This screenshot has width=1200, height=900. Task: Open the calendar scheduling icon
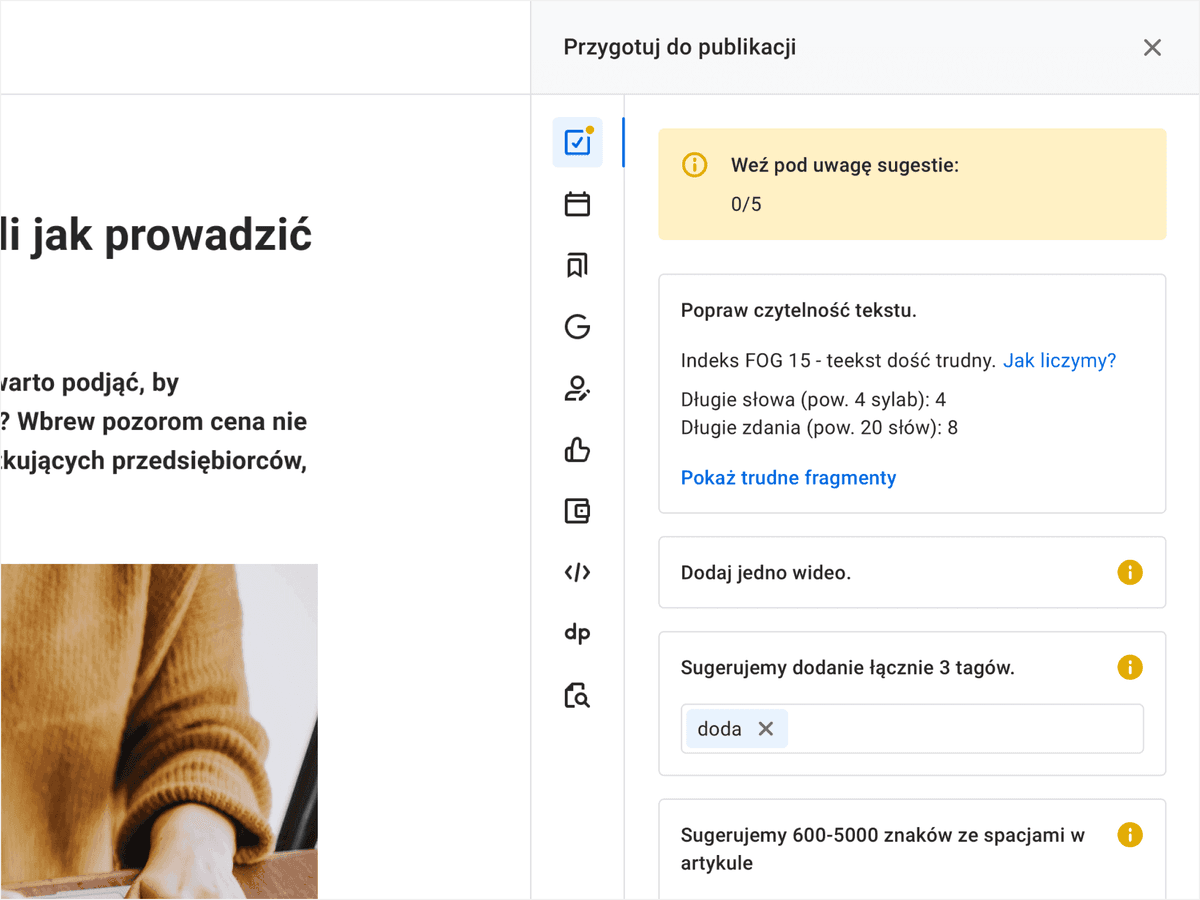coord(577,204)
